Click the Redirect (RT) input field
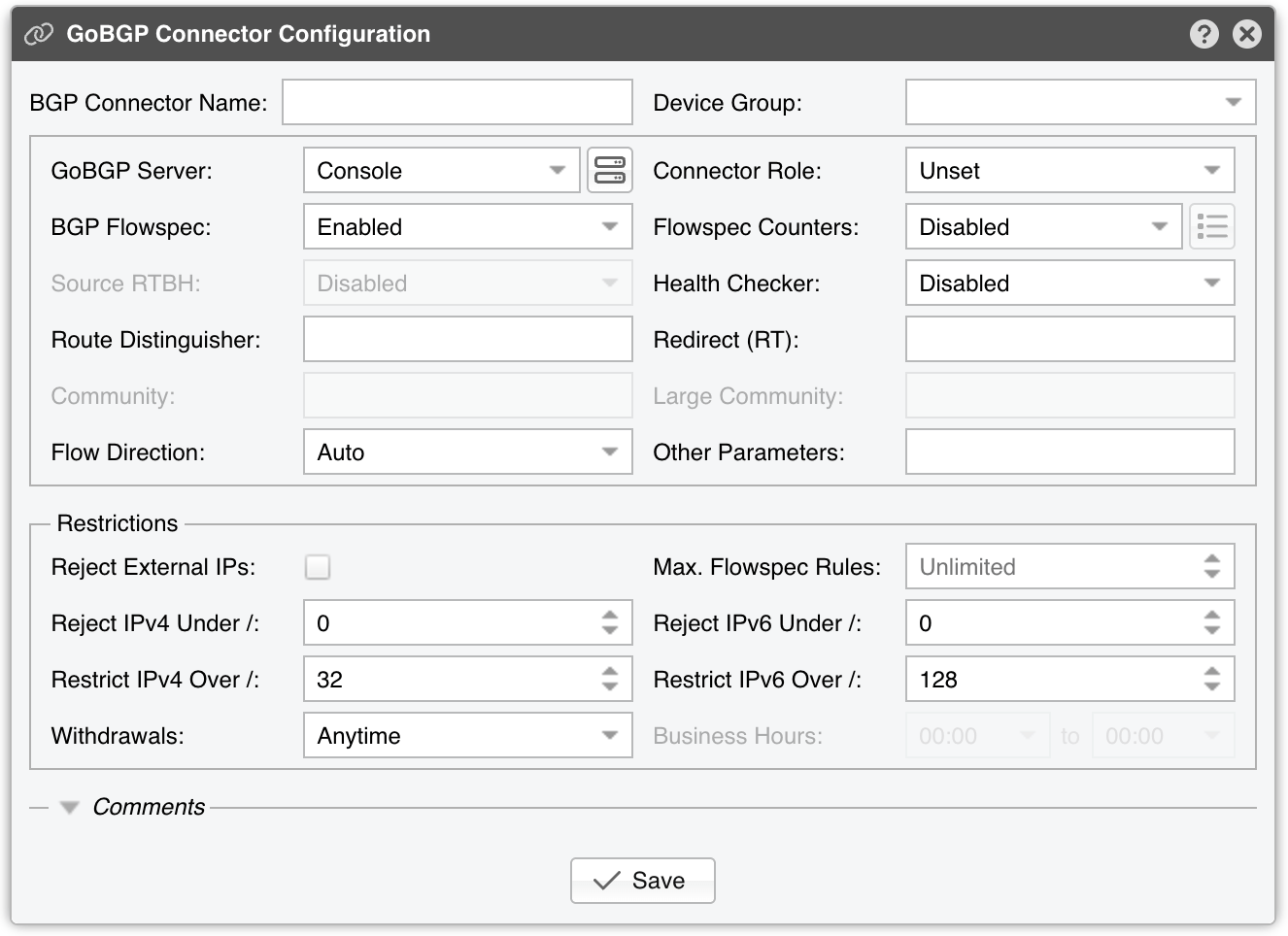The height and width of the screenshot is (936, 1288). point(1070,340)
